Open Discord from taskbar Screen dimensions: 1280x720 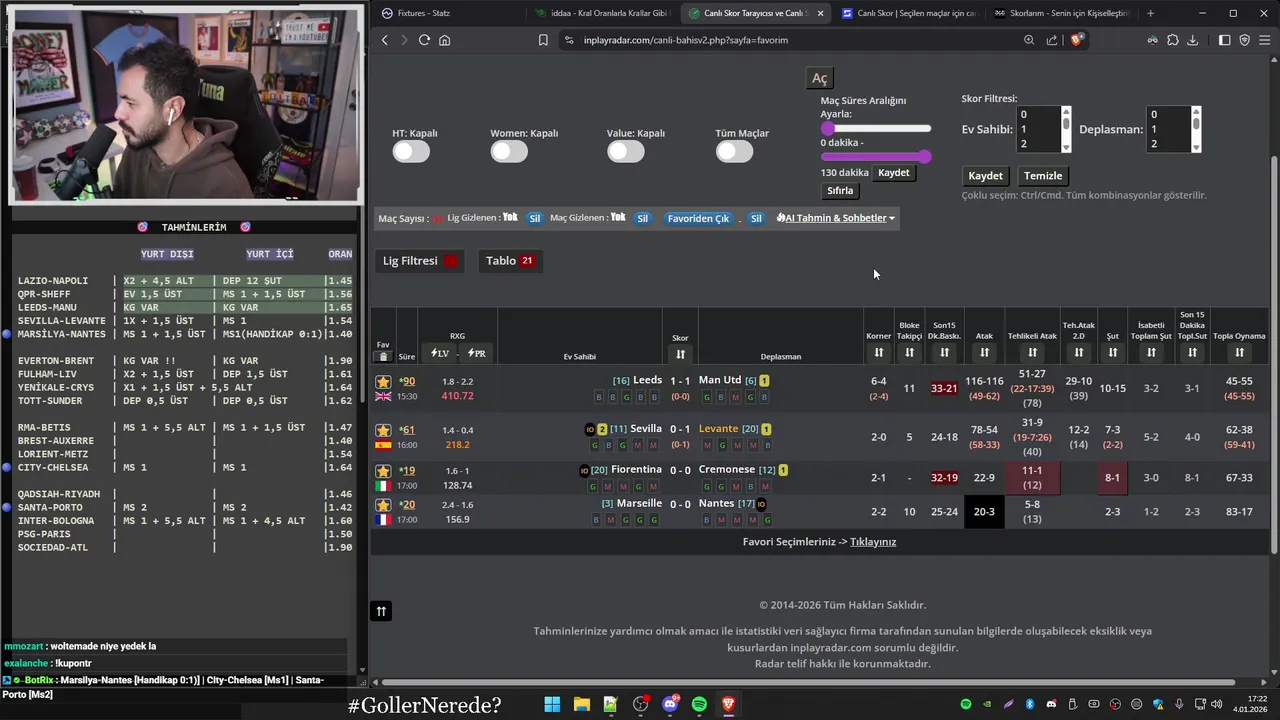click(670, 704)
